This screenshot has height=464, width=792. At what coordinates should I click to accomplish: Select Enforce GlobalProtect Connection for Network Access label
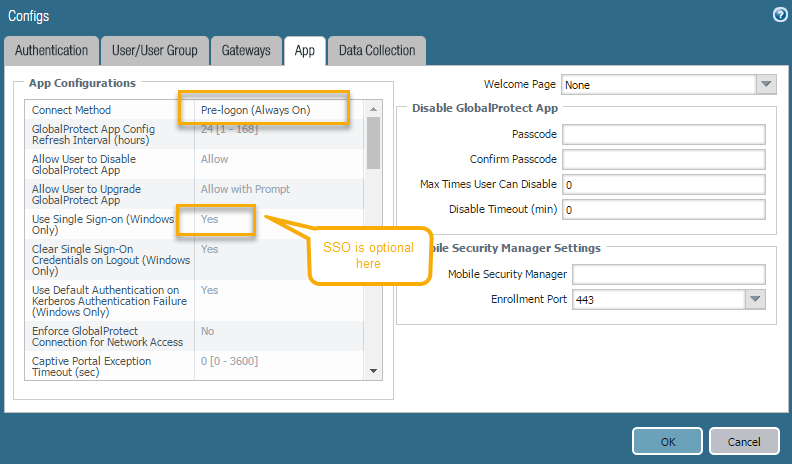[107, 337]
